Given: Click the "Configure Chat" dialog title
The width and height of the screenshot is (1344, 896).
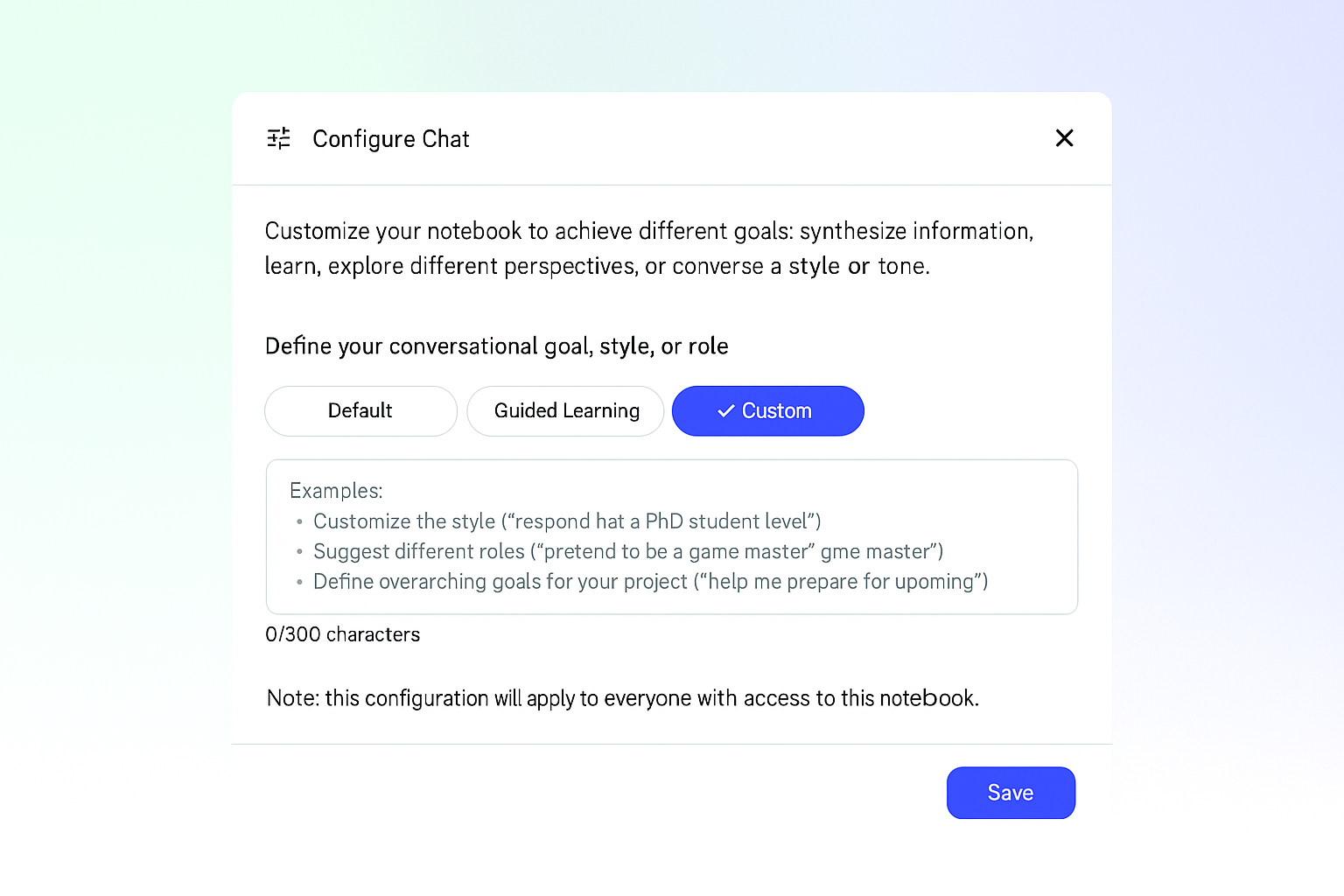Looking at the screenshot, I should [x=390, y=139].
